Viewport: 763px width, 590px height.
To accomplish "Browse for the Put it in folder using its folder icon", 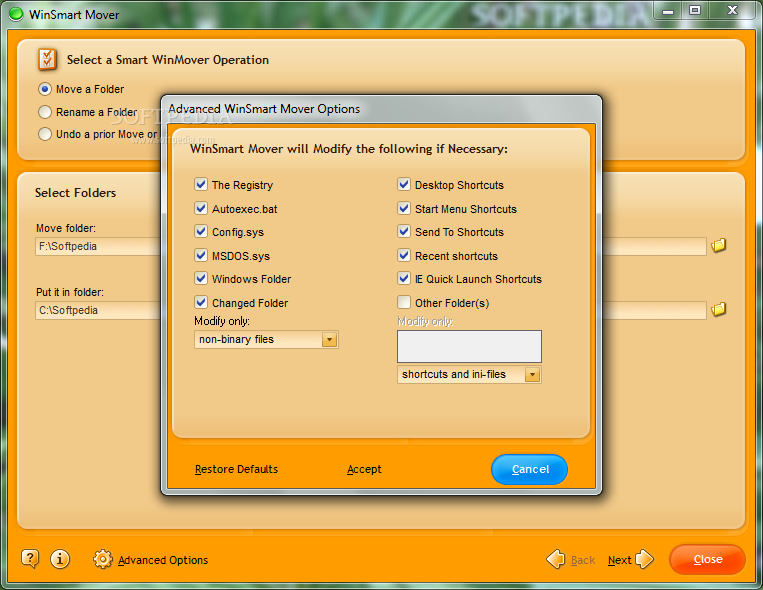I will (x=718, y=309).
